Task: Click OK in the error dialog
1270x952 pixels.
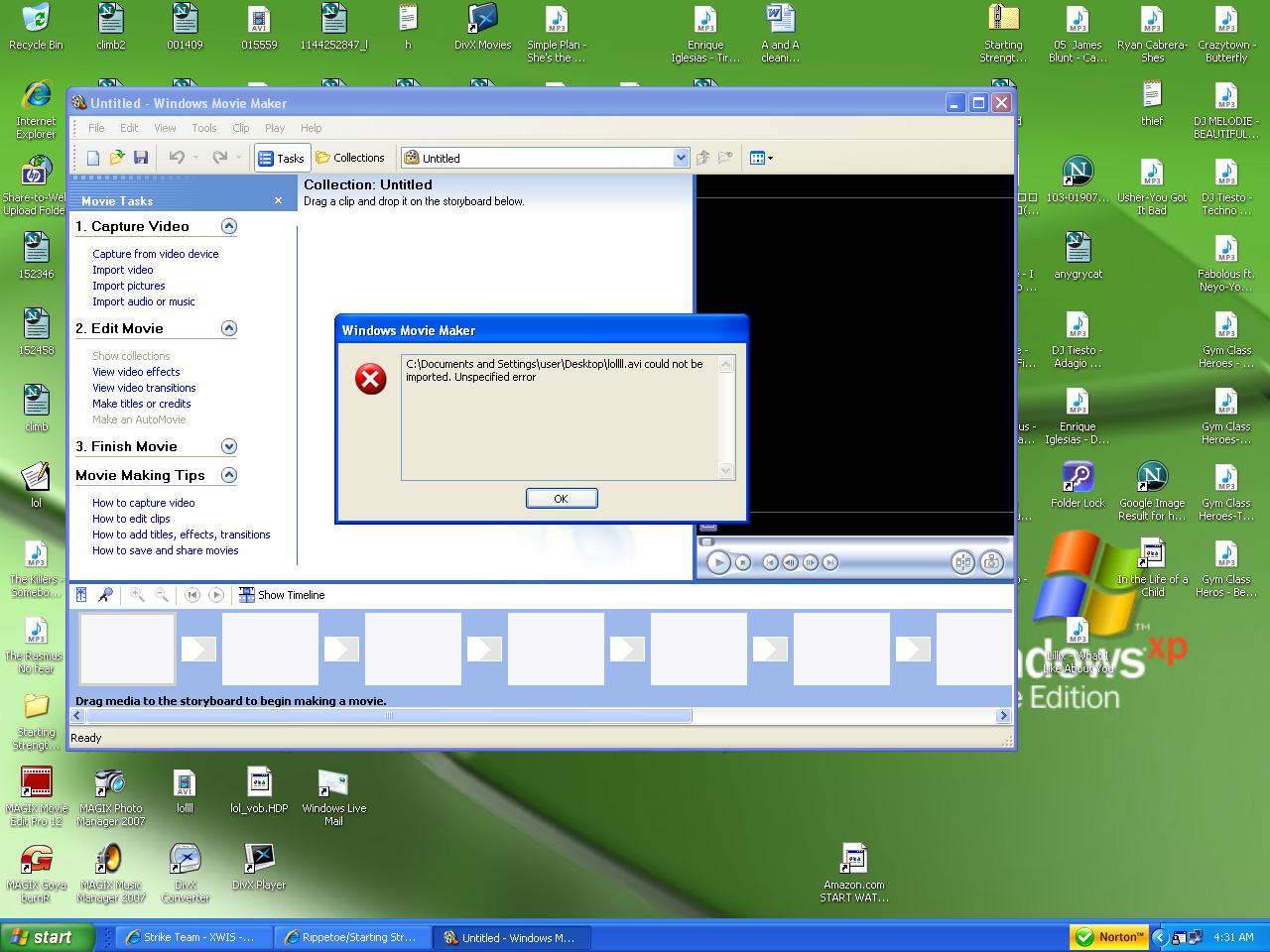Action: click(562, 499)
